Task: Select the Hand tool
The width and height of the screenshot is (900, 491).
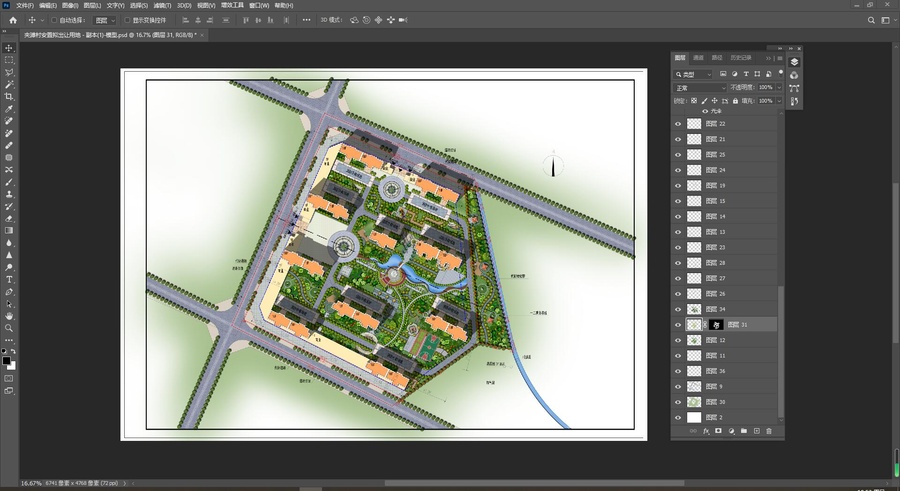Action: pyautogui.click(x=9, y=316)
